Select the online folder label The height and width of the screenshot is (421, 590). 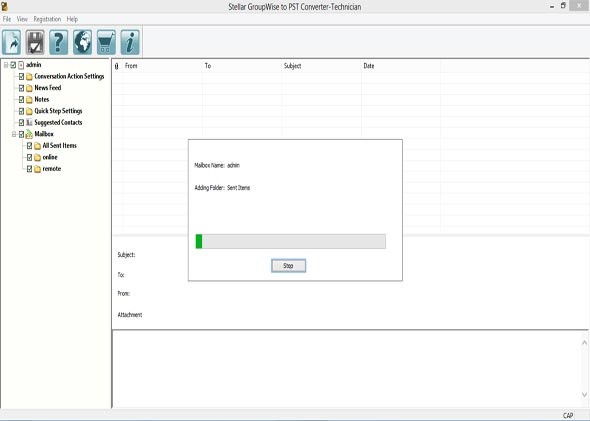pos(50,157)
